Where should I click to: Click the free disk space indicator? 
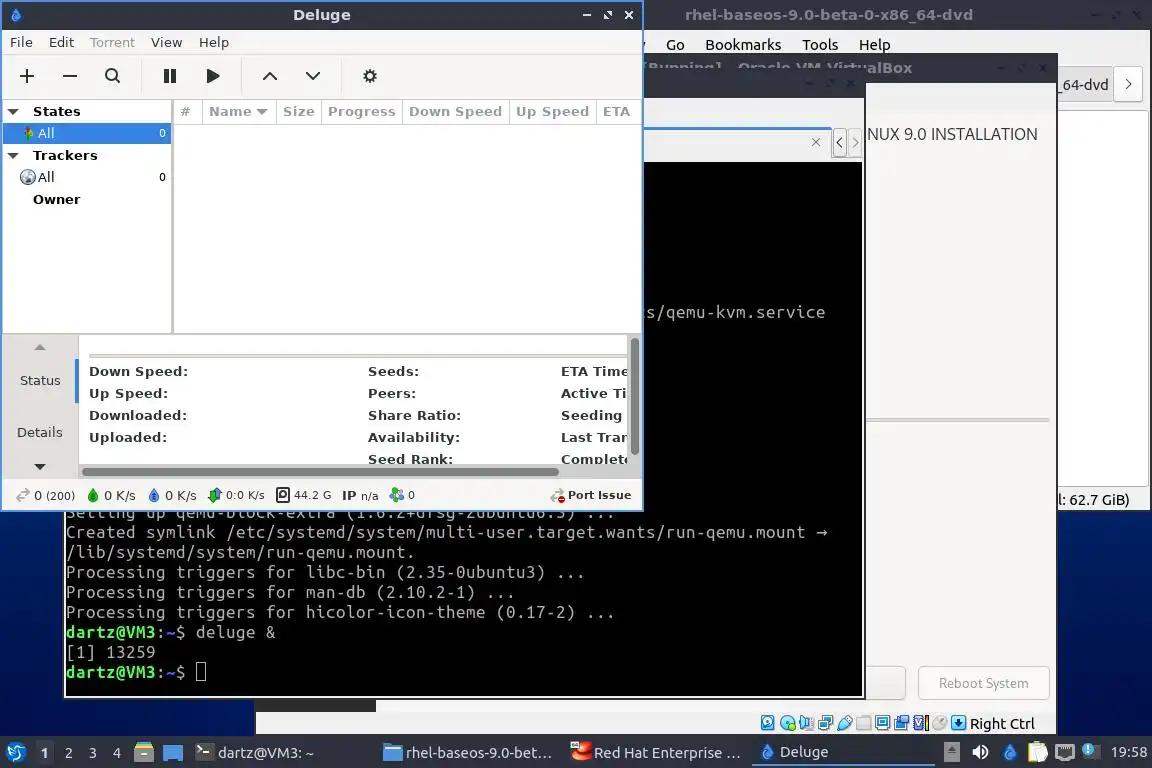pyautogui.click(x=303, y=495)
